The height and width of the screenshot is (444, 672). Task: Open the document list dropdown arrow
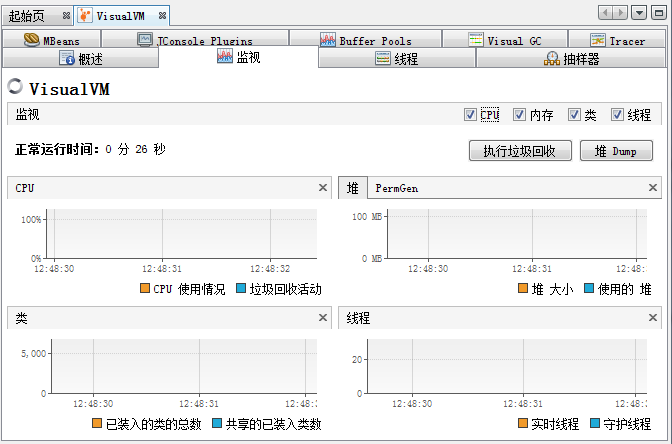[639, 13]
